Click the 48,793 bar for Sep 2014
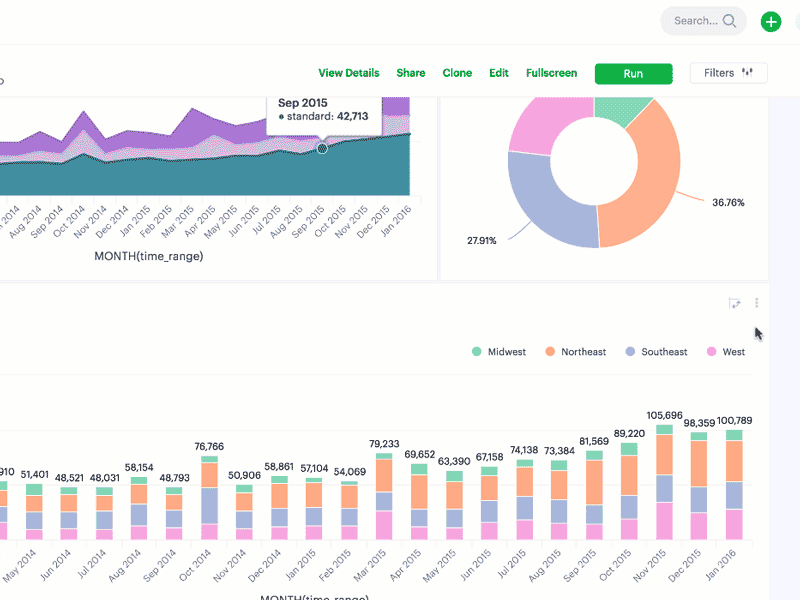 tap(174, 513)
